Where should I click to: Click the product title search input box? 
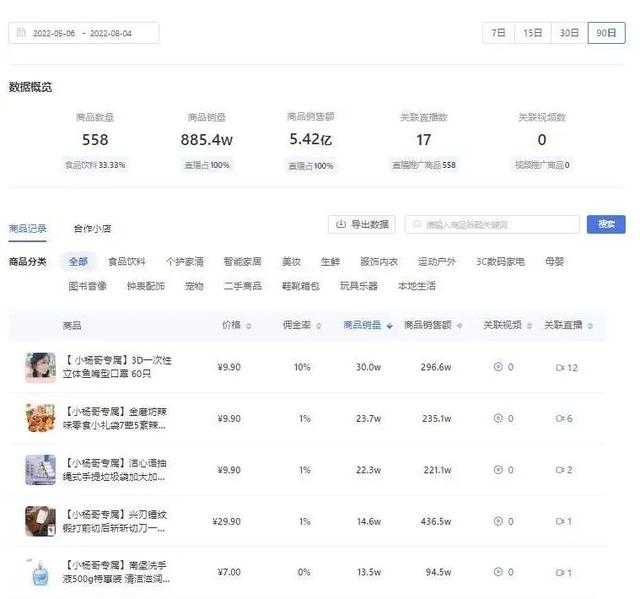493,224
